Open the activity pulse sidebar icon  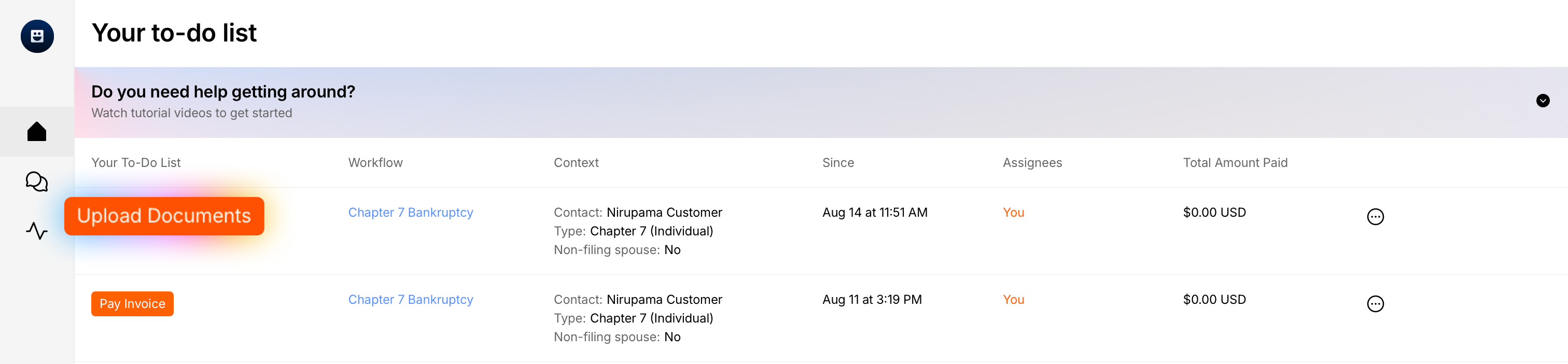click(x=37, y=231)
